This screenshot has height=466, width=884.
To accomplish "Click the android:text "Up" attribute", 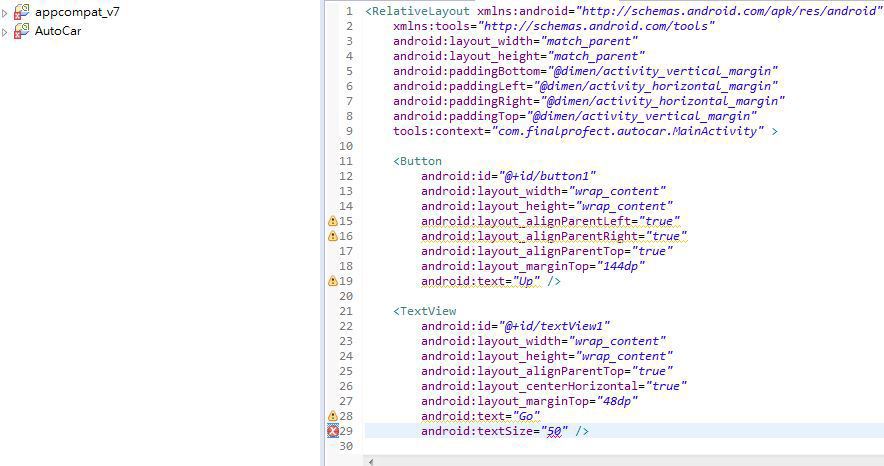I will [x=480, y=281].
